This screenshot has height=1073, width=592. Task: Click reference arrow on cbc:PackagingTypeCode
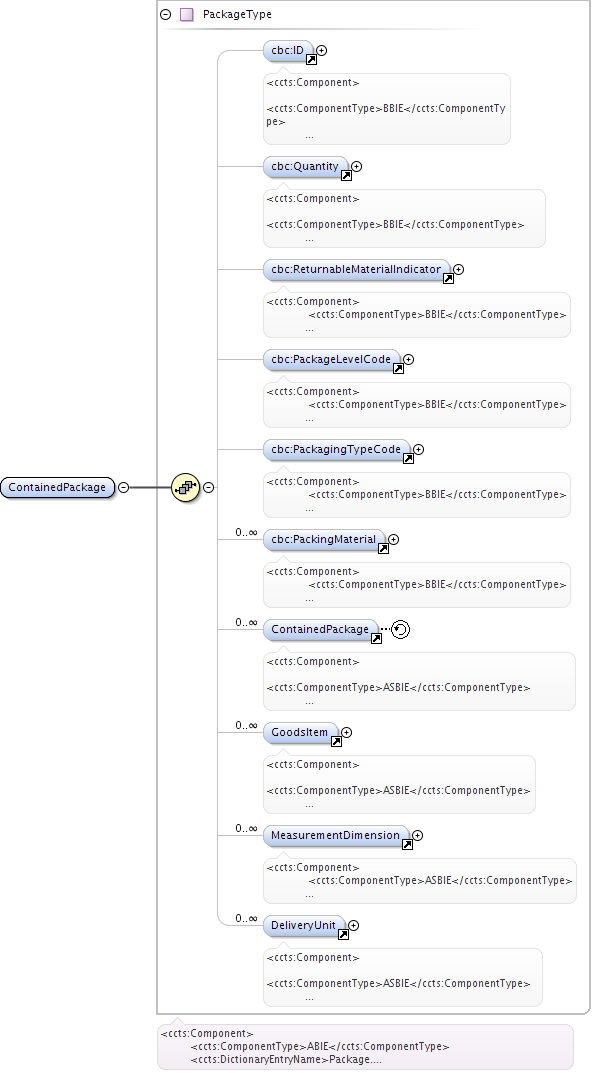pyautogui.click(x=408, y=459)
